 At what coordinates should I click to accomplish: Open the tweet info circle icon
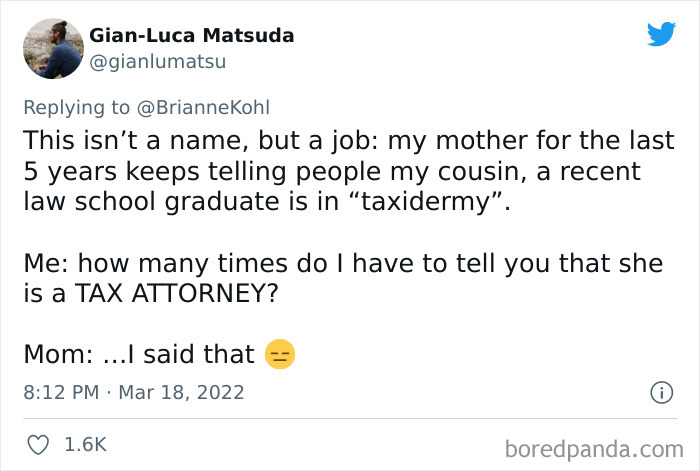click(660, 393)
